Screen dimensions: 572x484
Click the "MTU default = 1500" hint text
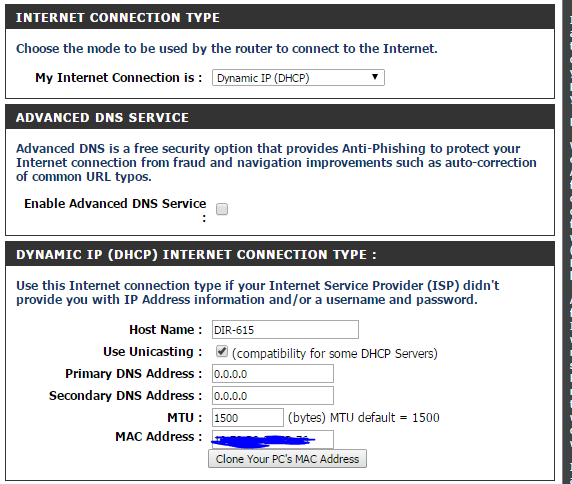(385, 418)
